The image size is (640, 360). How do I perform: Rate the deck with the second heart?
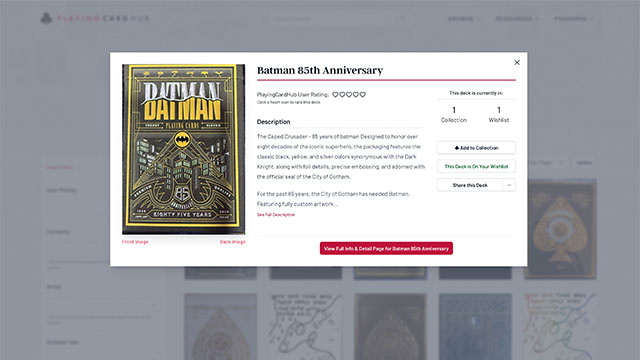[x=342, y=94]
